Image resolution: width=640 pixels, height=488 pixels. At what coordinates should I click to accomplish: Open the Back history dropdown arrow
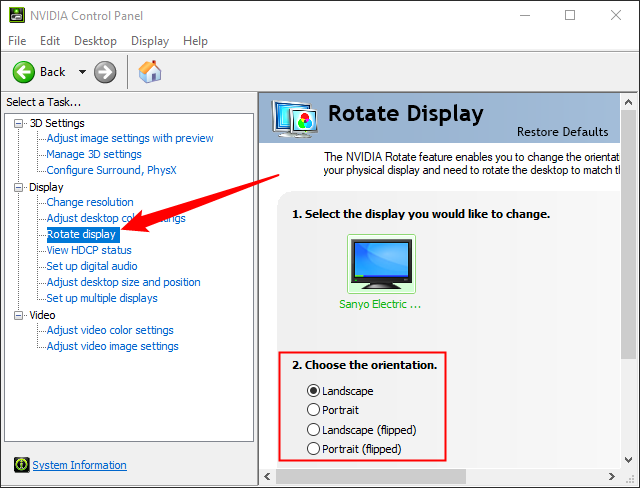pos(82,72)
